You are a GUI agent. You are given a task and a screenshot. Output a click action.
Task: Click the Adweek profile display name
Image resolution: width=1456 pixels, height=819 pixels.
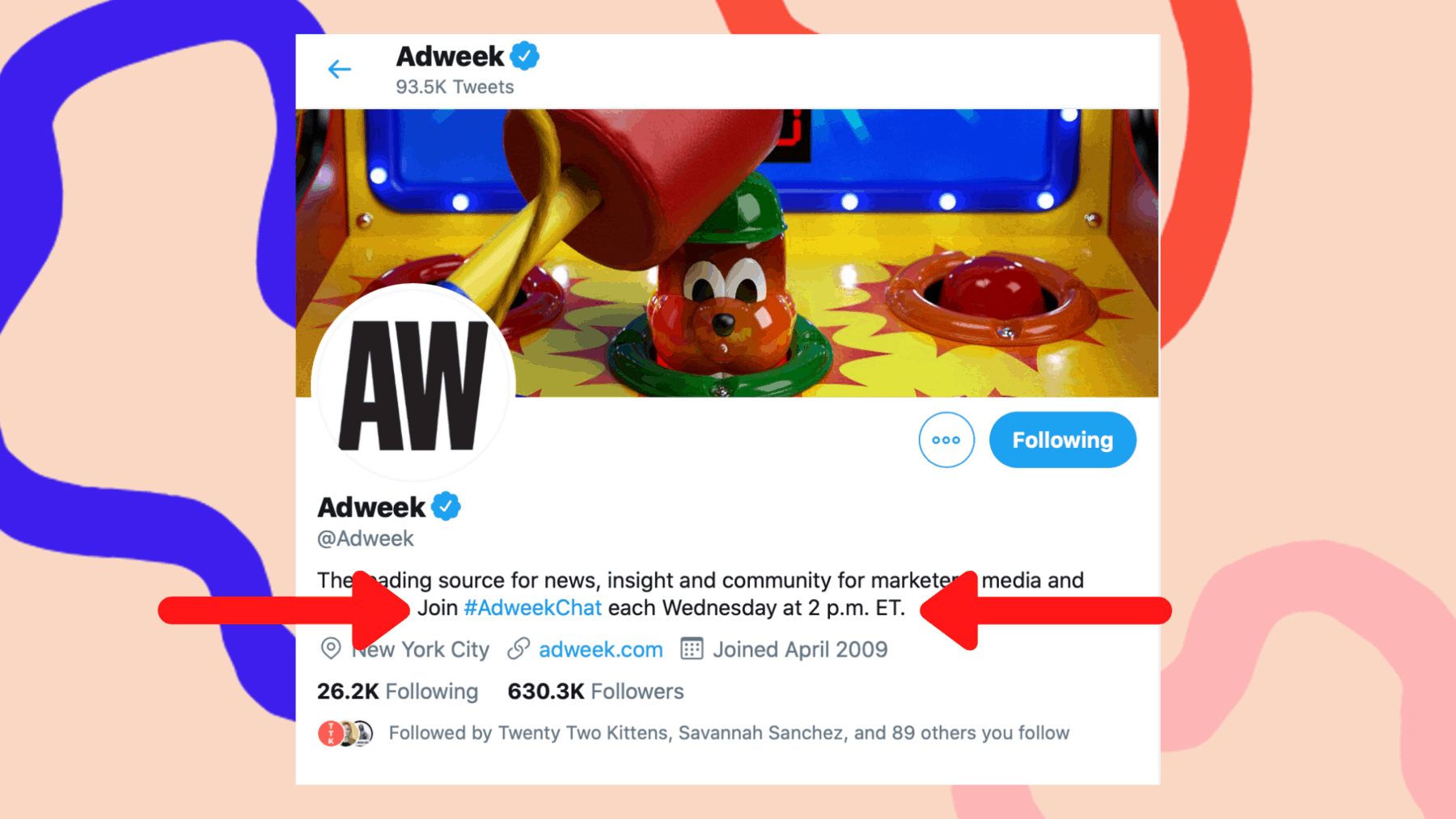(x=371, y=507)
